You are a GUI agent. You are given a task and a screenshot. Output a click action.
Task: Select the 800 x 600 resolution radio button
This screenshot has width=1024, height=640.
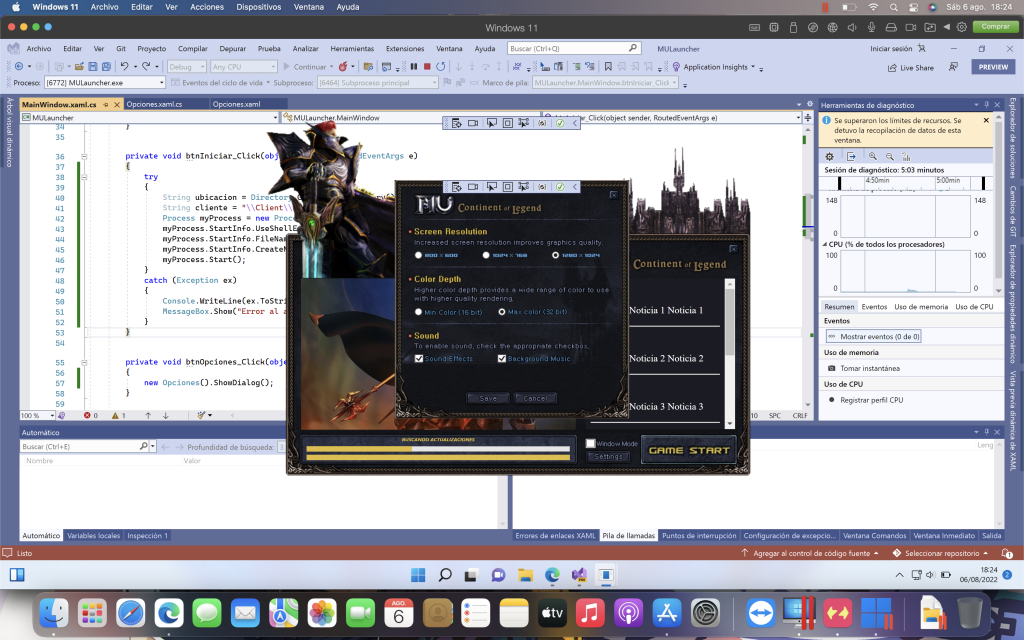(x=419, y=255)
